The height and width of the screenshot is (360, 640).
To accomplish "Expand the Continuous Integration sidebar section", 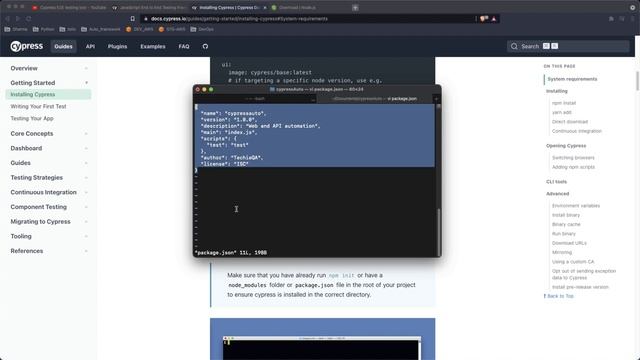I will click(49, 192).
